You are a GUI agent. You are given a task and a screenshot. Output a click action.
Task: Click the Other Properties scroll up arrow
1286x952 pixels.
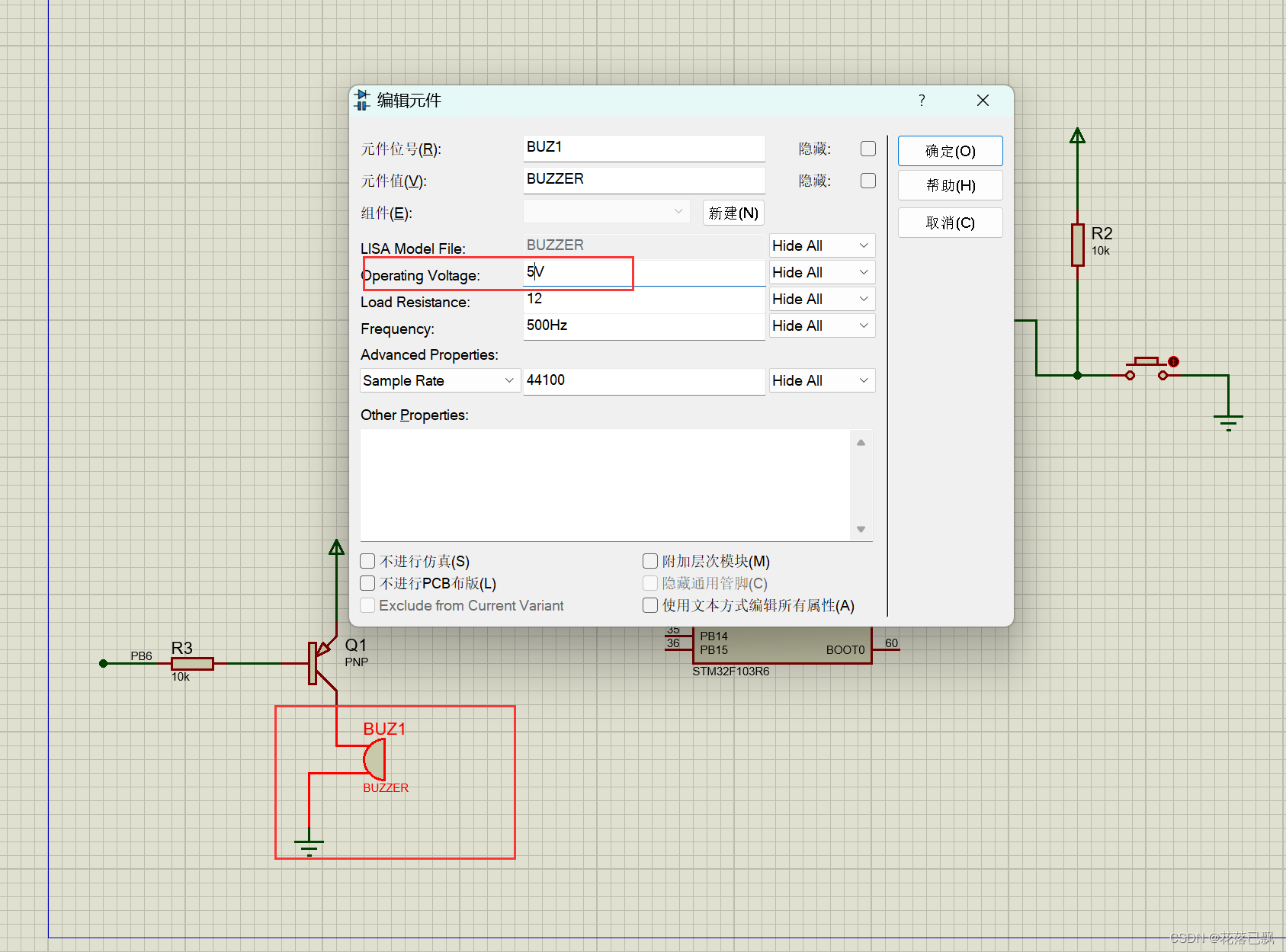tap(861, 442)
